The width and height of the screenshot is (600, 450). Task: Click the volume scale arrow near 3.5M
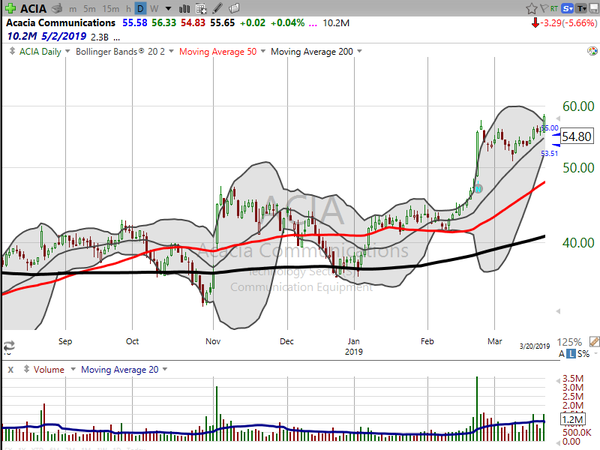point(558,381)
